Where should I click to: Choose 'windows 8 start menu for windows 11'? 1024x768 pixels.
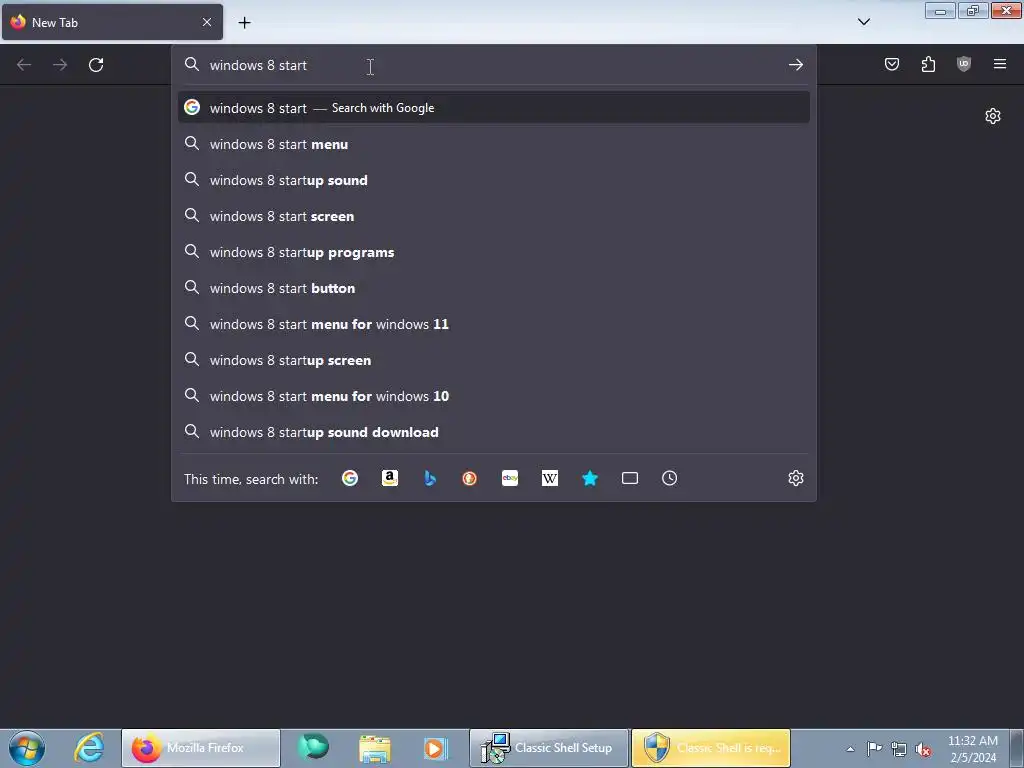click(494, 323)
